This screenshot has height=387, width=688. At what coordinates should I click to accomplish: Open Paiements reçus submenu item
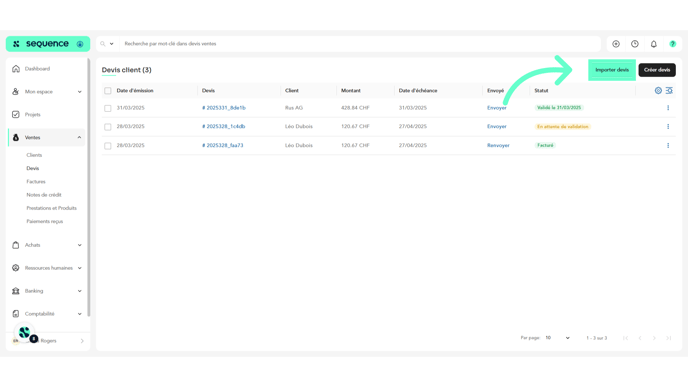[45, 221]
